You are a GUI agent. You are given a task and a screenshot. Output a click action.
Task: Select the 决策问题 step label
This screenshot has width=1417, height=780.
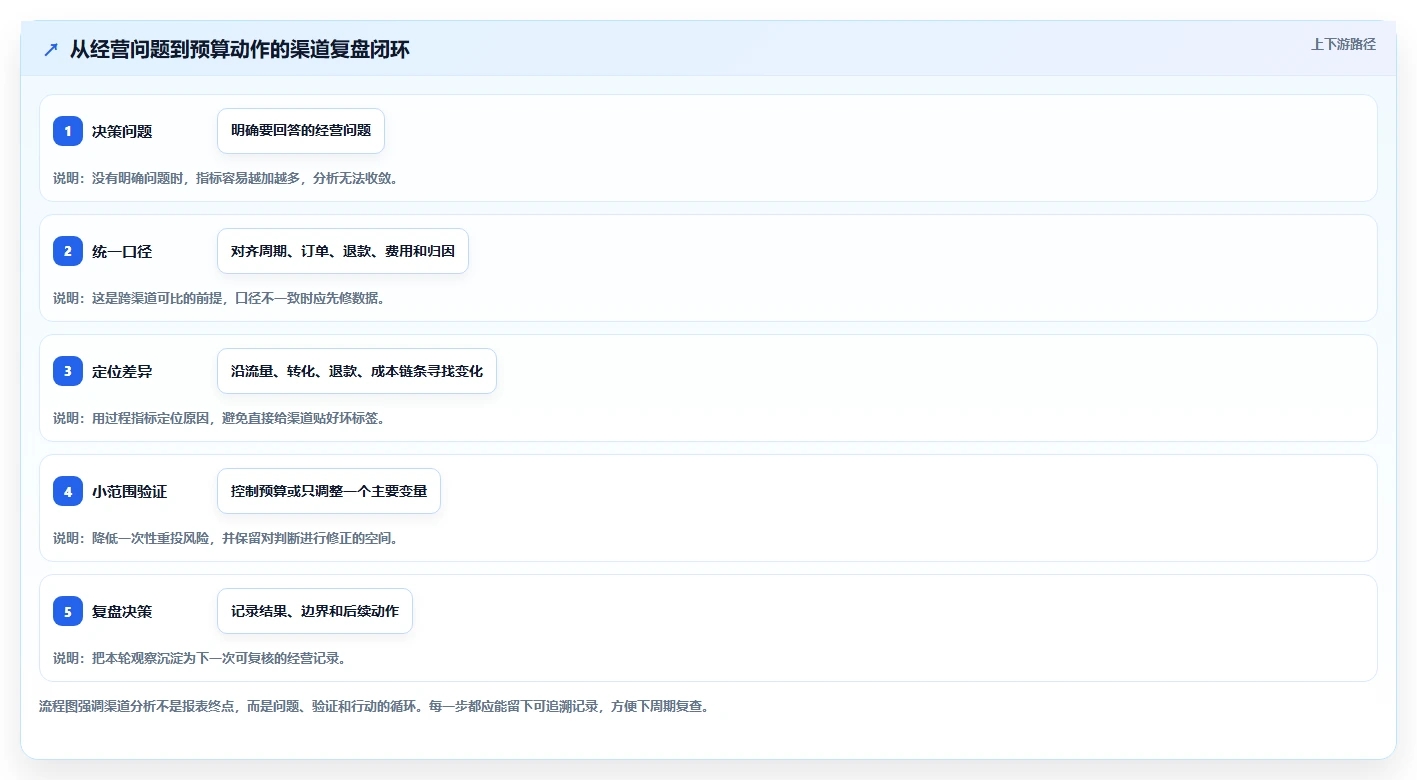click(122, 131)
